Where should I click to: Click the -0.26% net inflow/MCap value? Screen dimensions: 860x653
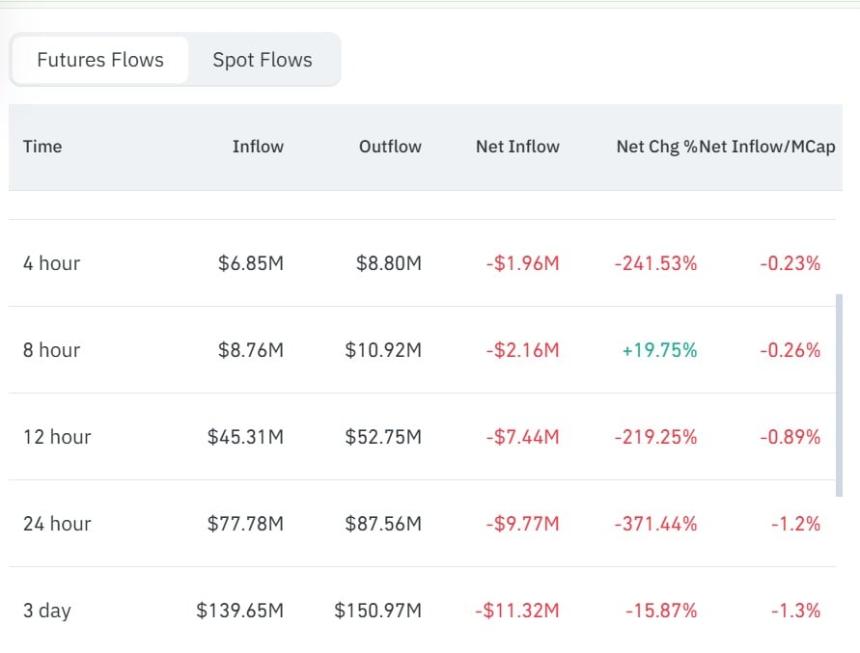pos(790,350)
